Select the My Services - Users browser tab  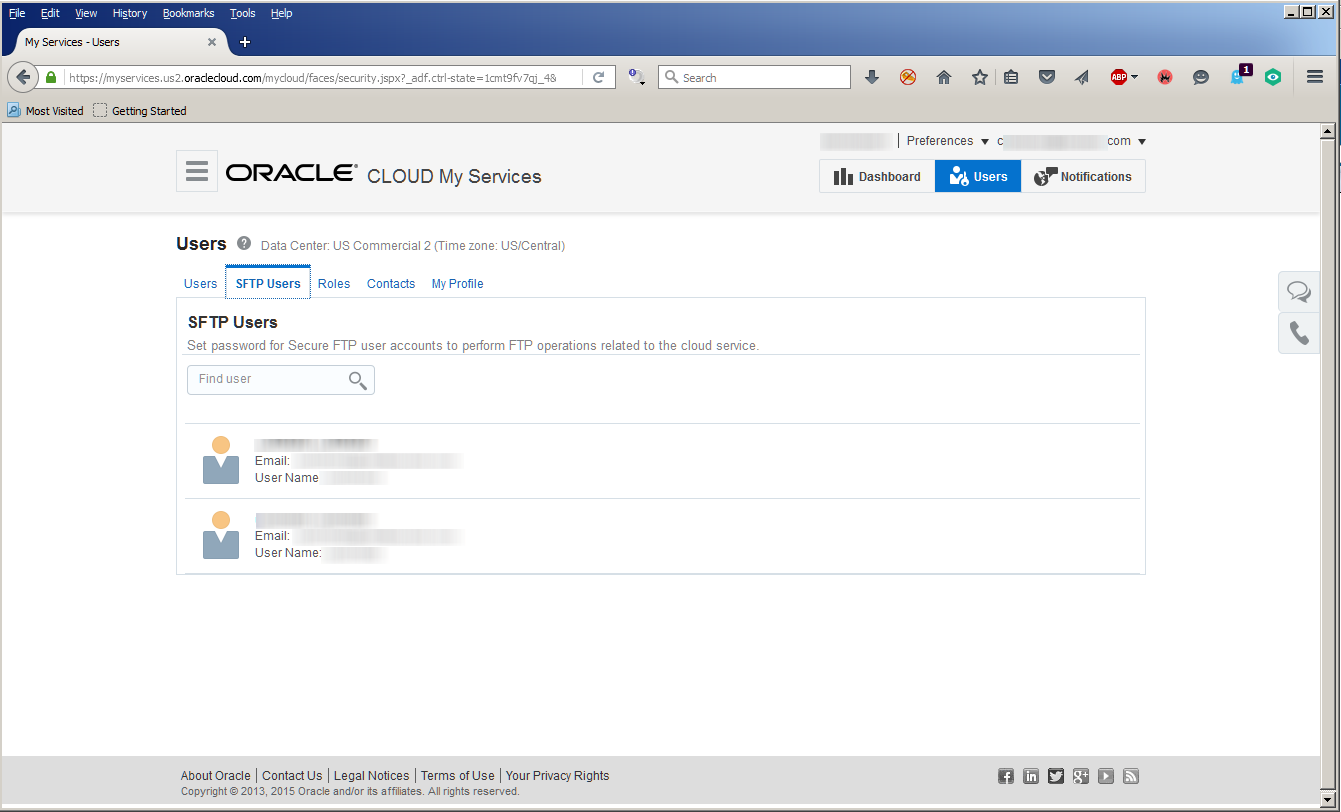[120, 42]
